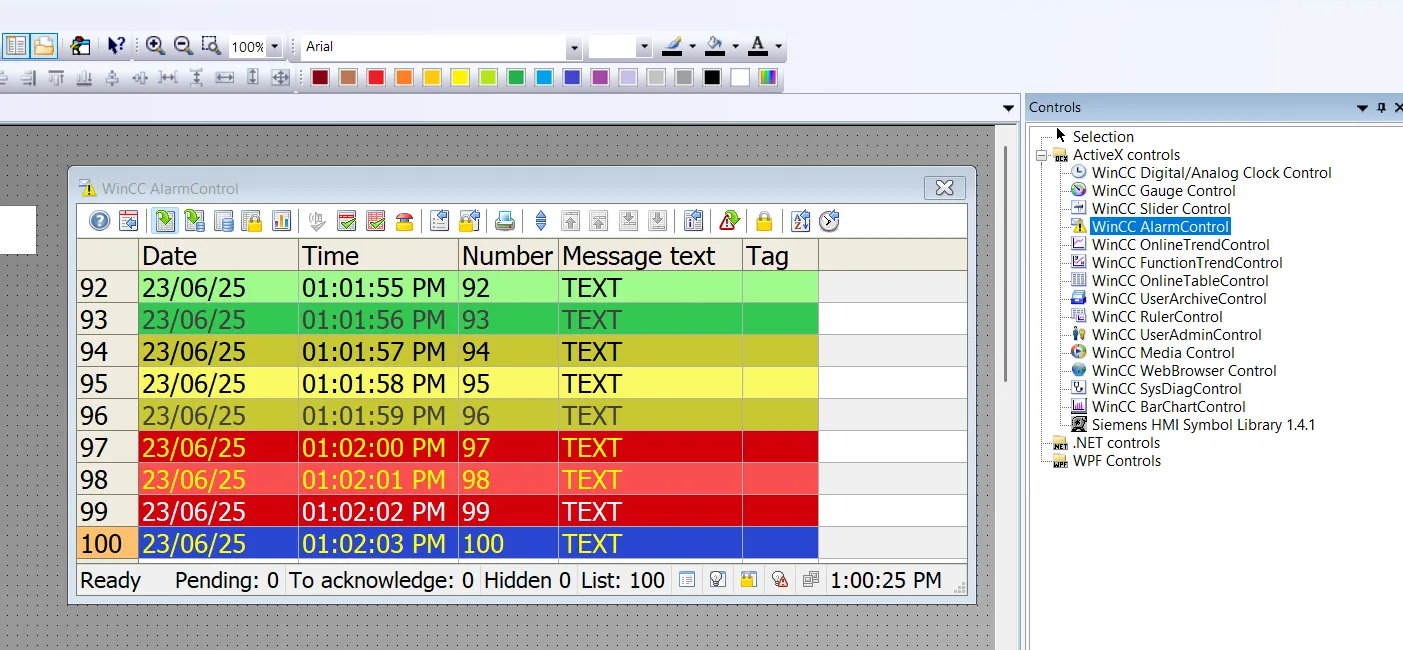1403x650 pixels.
Task: Select WinCC WebBrowser Control
Action: (x=1184, y=371)
